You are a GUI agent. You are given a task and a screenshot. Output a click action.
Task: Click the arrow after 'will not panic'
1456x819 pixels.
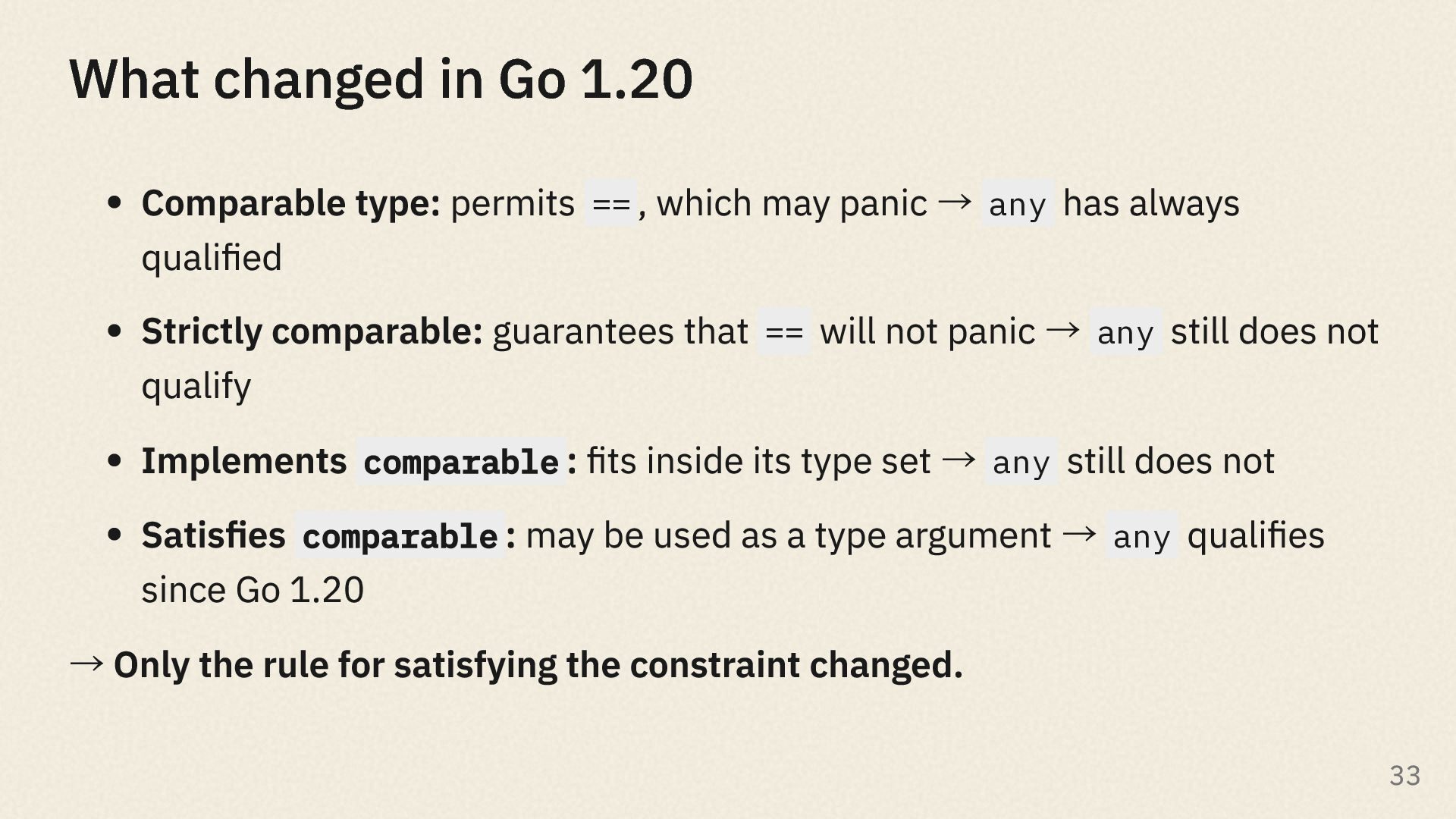click(x=1062, y=330)
